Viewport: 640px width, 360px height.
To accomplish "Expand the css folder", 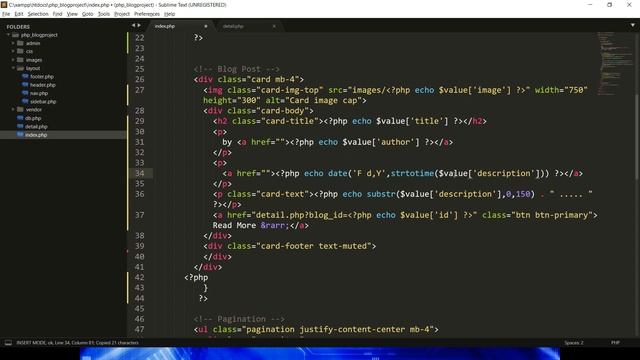I will pos(13,51).
